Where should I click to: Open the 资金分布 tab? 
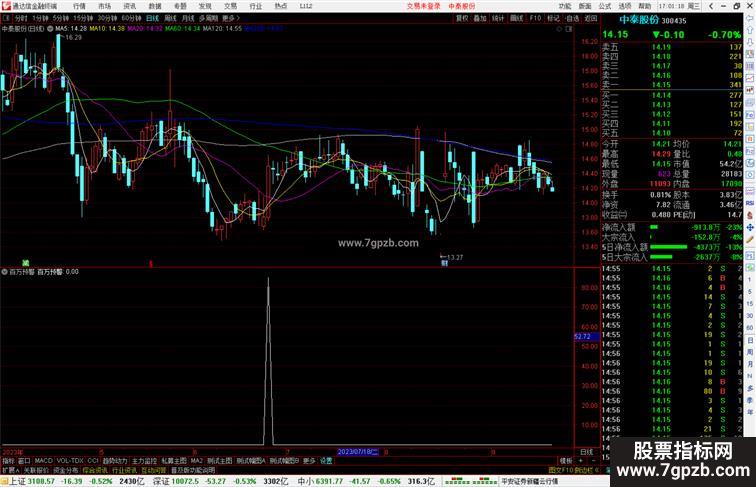pos(66,470)
